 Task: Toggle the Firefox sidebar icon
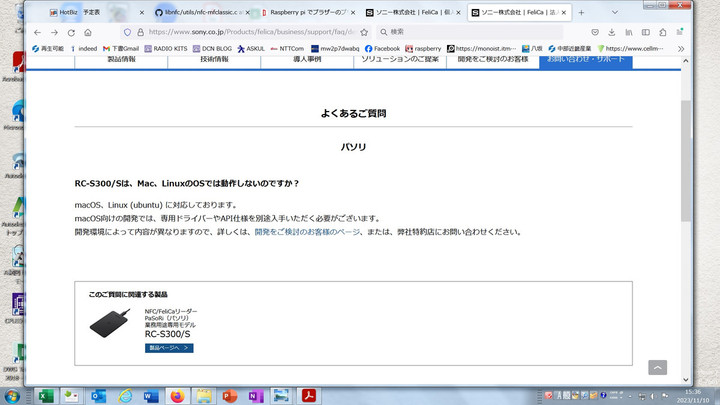[x=646, y=32]
